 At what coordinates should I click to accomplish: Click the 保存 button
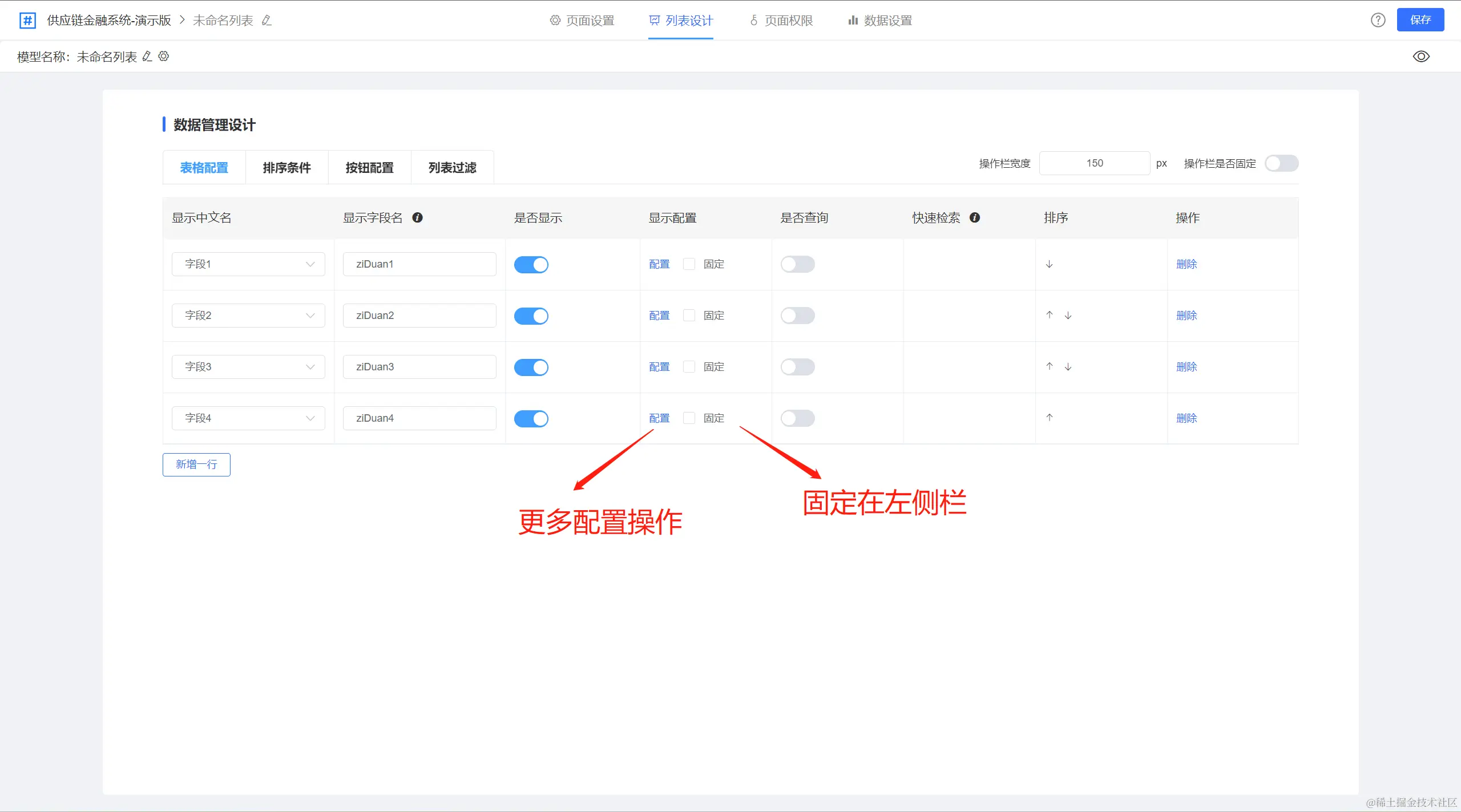(x=1420, y=20)
